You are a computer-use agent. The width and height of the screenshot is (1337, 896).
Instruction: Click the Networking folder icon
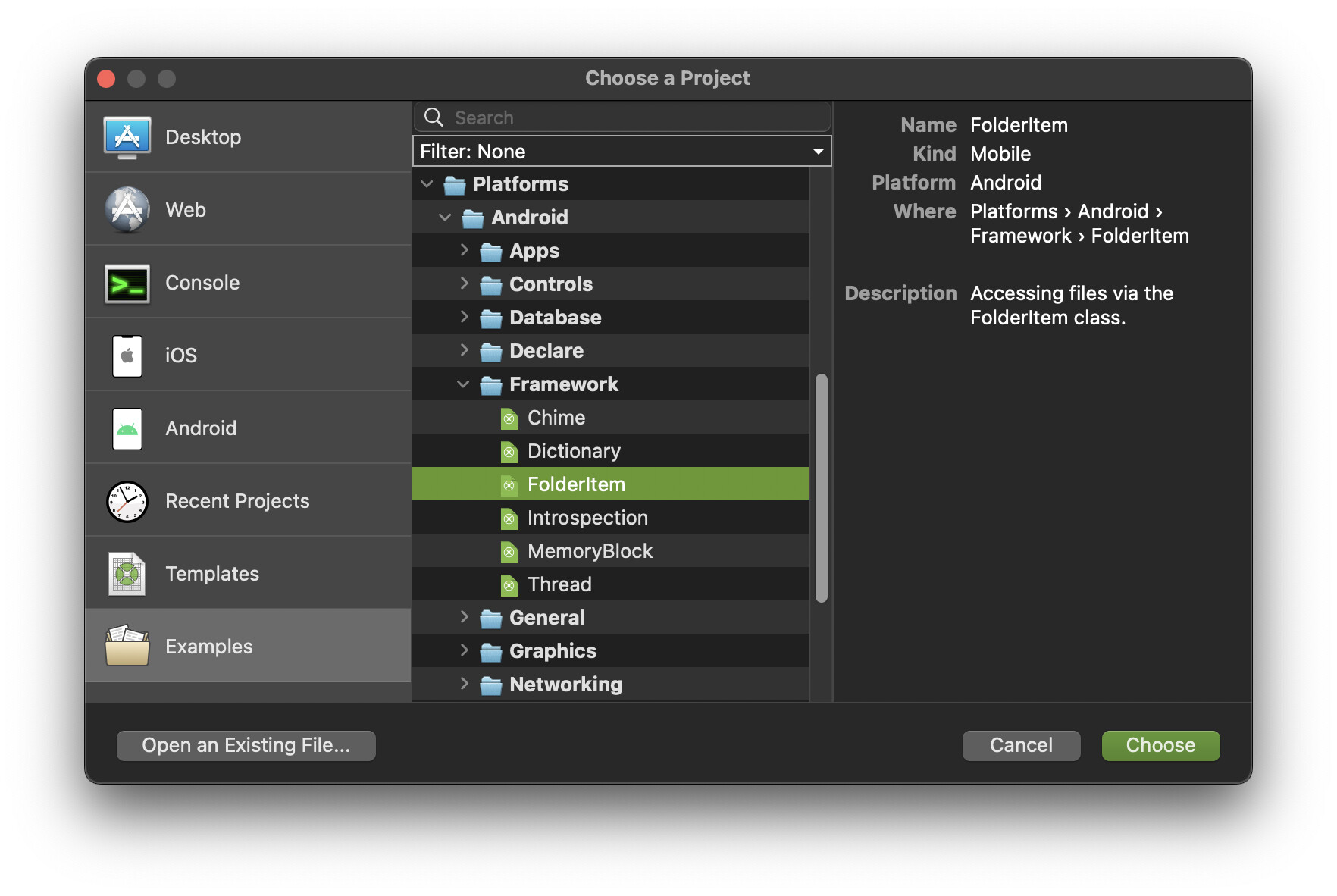point(491,685)
